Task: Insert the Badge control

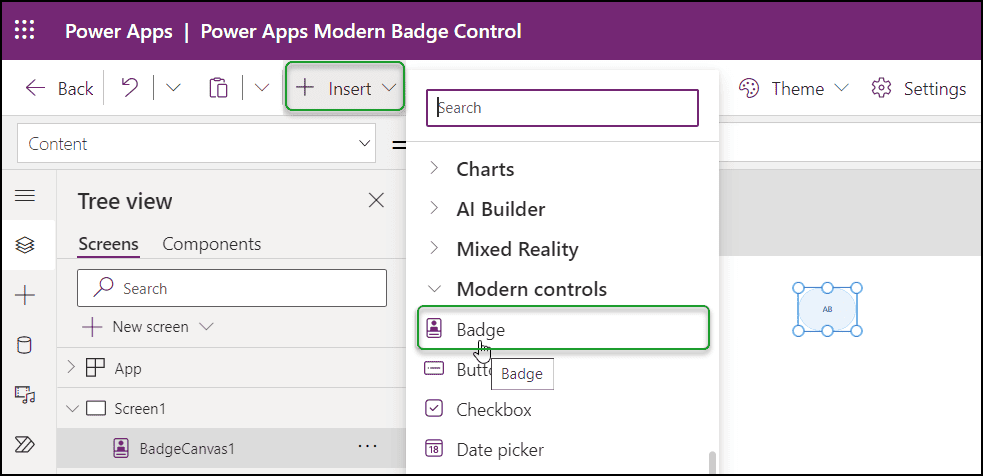Action: tap(563, 329)
